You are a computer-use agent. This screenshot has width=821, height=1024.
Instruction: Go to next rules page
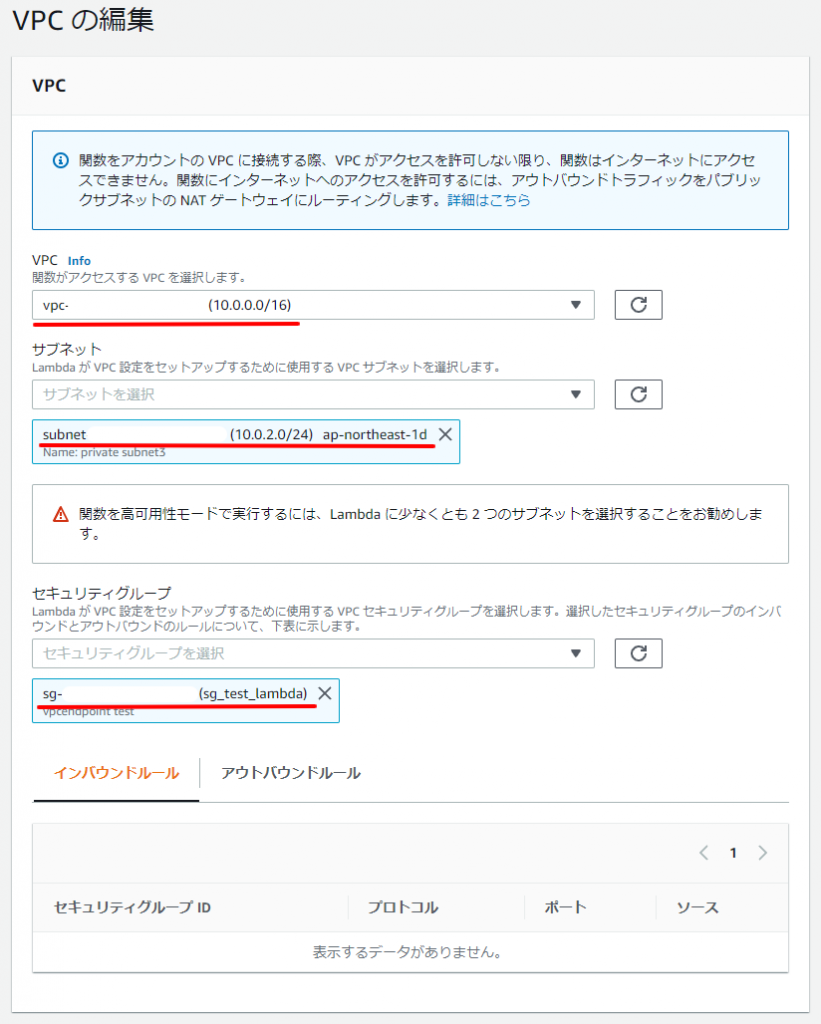[763, 852]
